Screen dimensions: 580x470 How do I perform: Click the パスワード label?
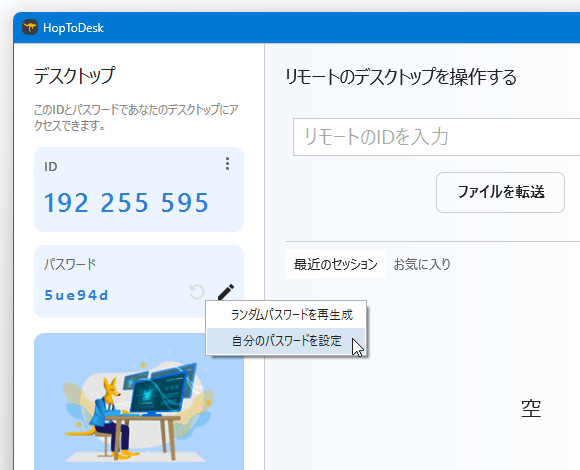coord(70,264)
